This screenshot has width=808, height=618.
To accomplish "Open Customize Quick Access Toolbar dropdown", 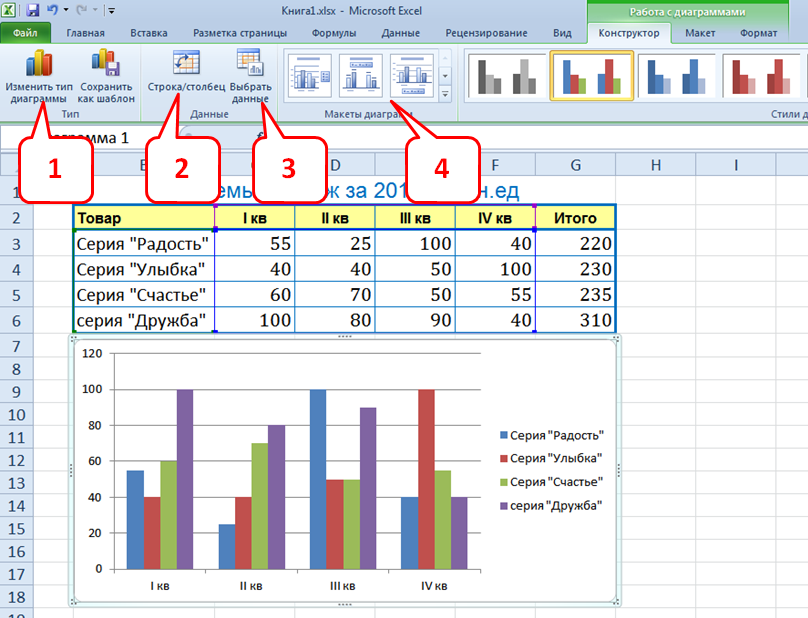I will coord(110,11).
